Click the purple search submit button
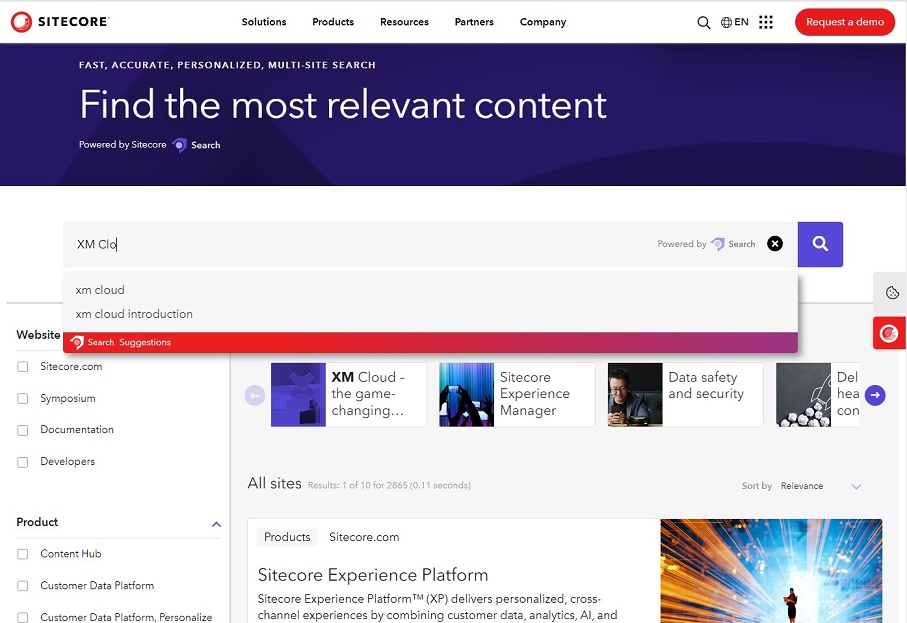Image resolution: width=907 pixels, height=623 pixels. coord(820,244)
